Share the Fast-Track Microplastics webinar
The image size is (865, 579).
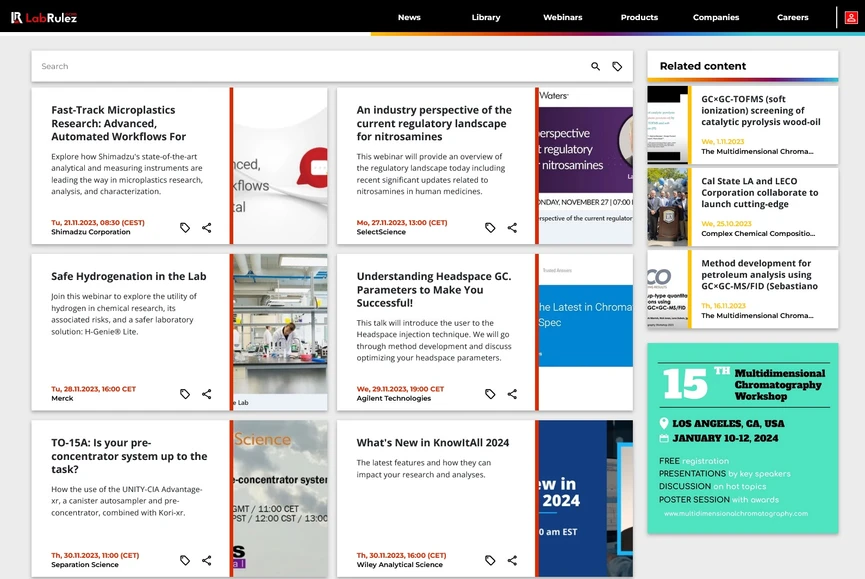[207, 227]
